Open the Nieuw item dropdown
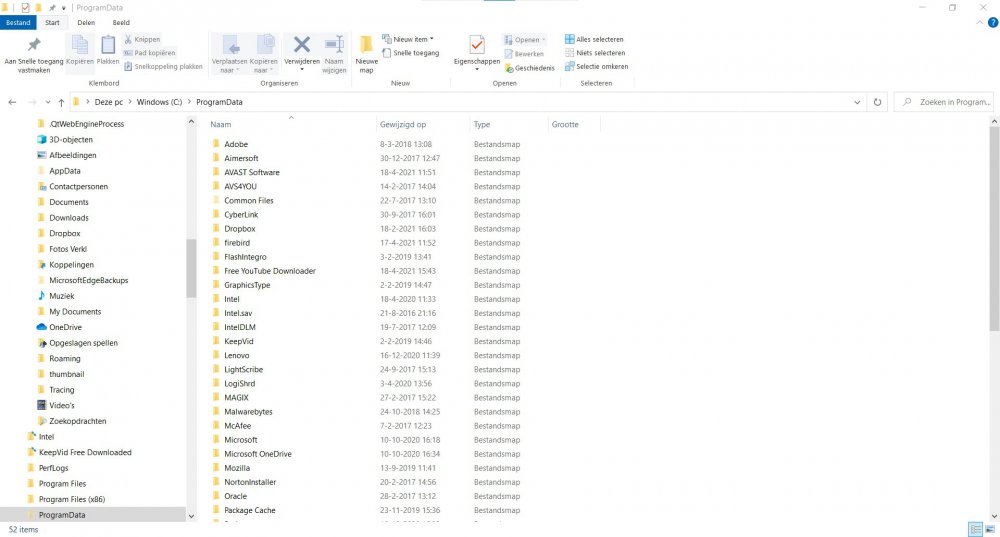Image resolution: width=1000 pixels, height=537 pixels. coord(412,40)
